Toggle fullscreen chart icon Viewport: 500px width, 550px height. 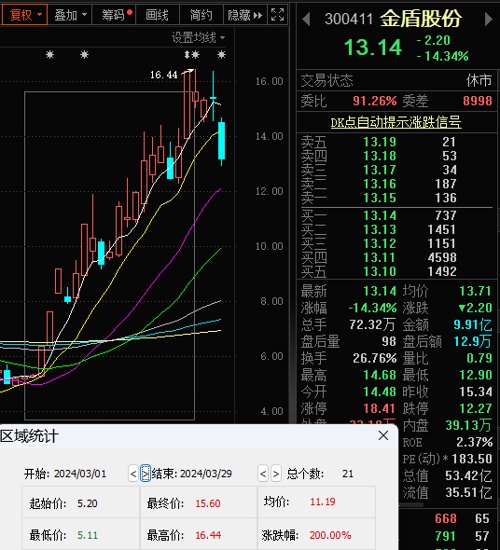[x=278, y=15]
